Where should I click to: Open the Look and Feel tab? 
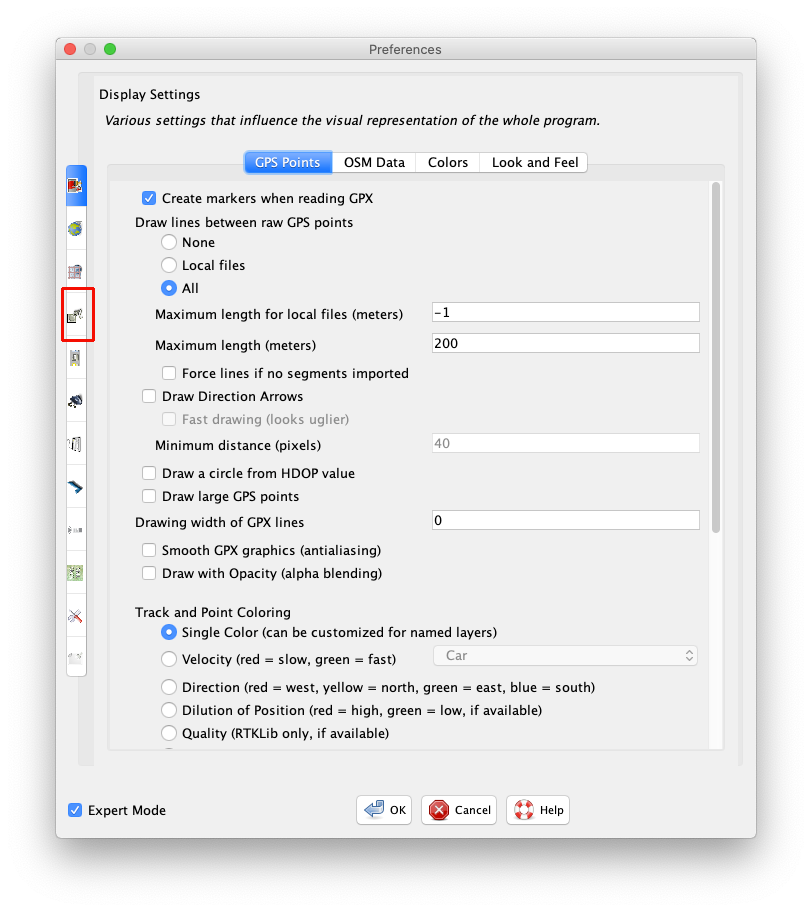coord(534,162)
